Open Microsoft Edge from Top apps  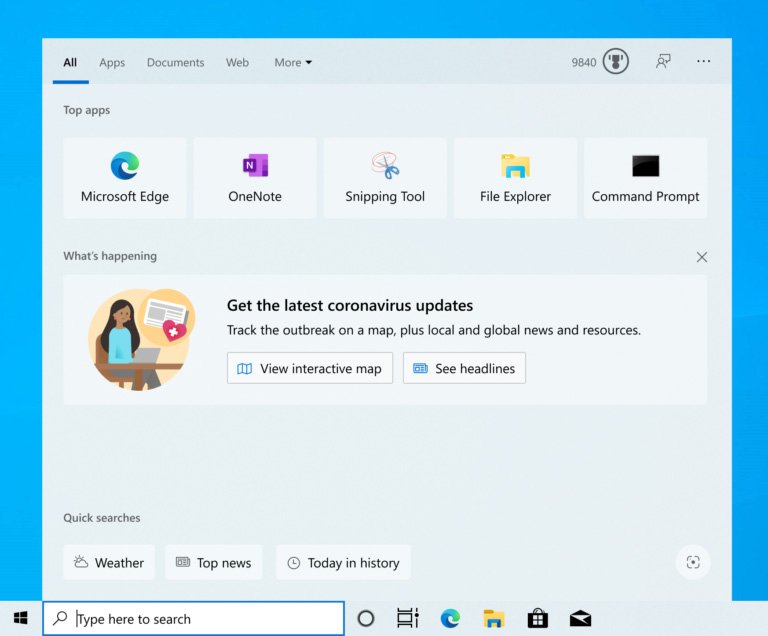pos(125,178)
